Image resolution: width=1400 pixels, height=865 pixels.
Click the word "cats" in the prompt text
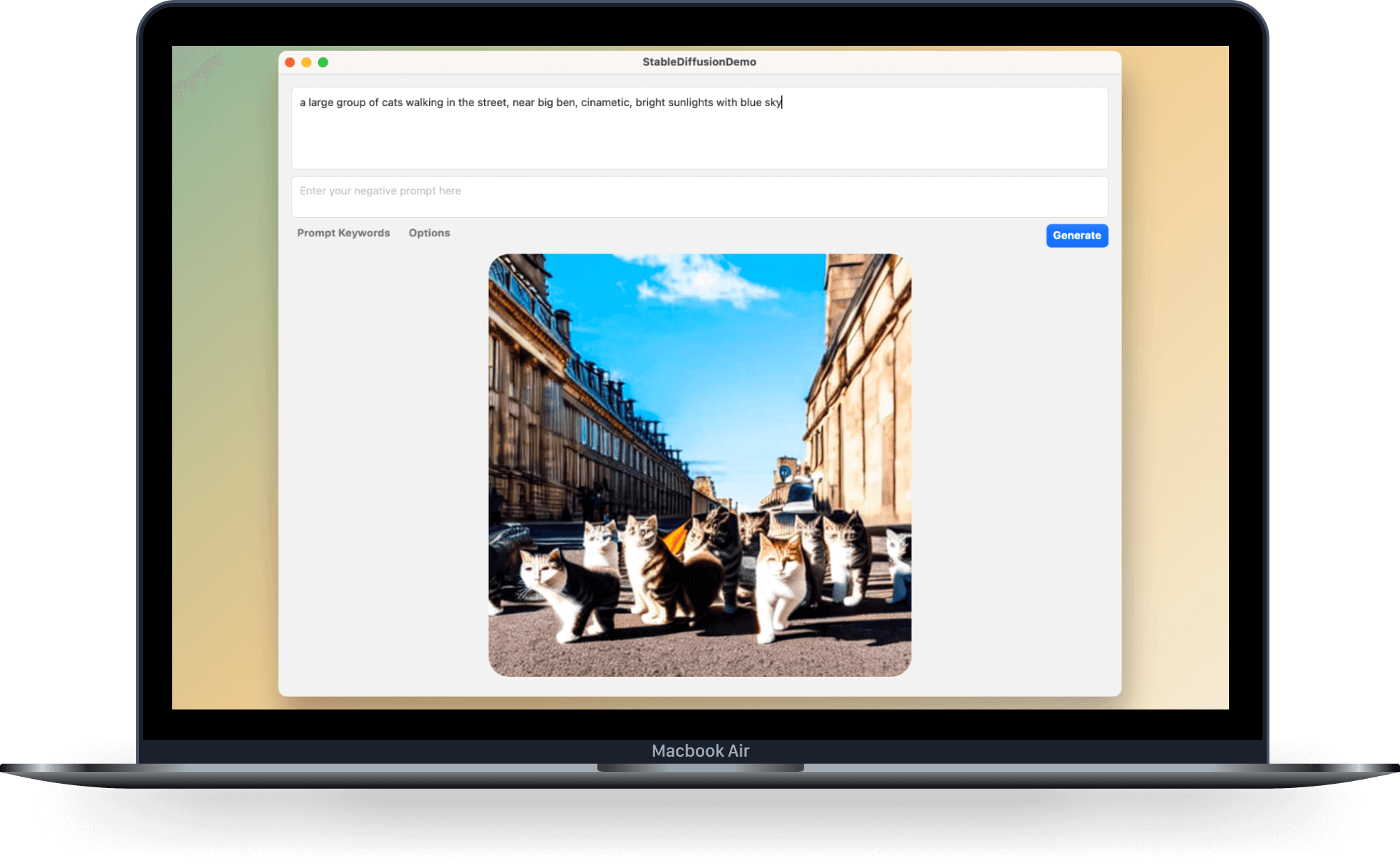392,103
